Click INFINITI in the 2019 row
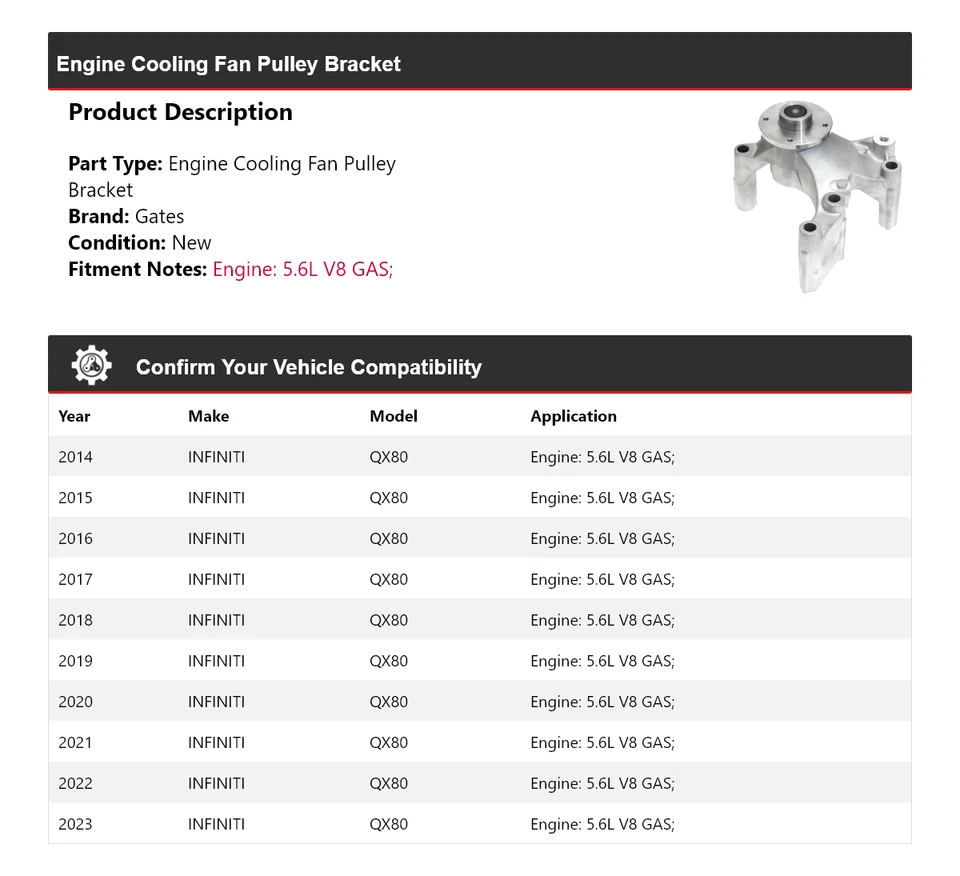 216,661
